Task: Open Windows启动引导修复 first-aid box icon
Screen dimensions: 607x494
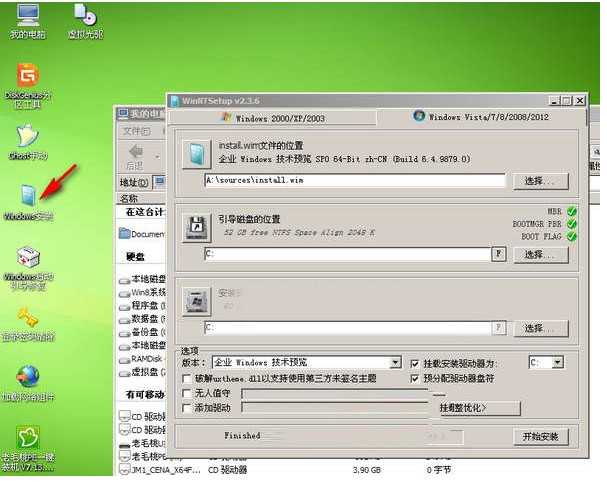Action: click(x=28, y=268)
